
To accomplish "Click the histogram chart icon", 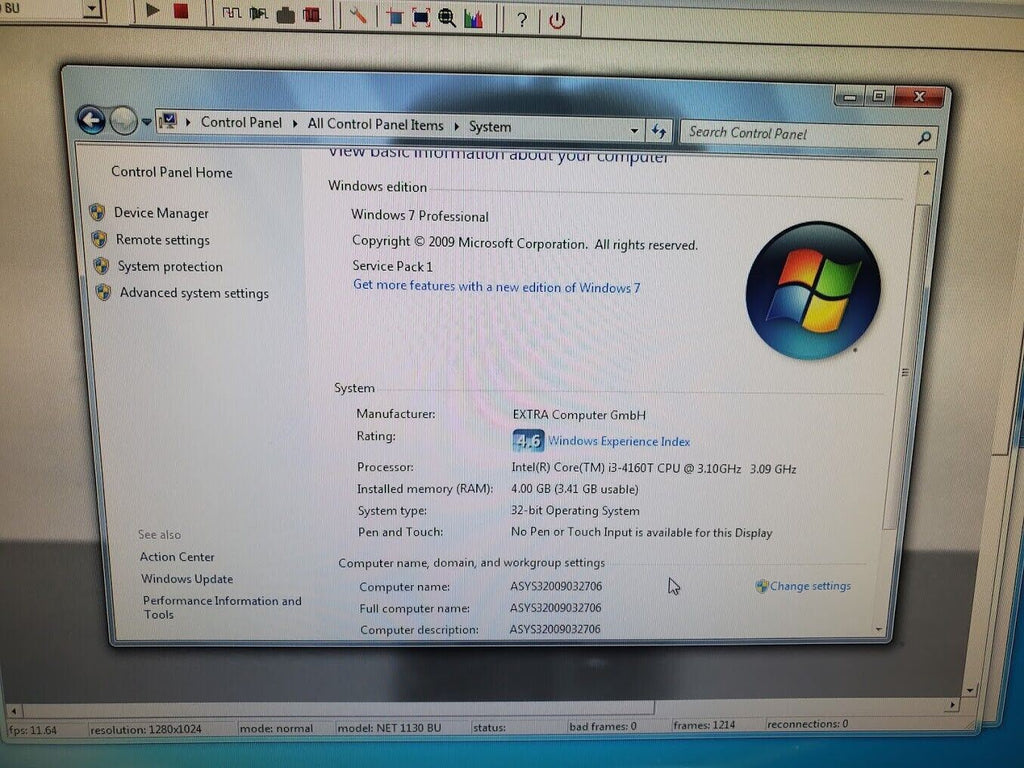I will 473,18.
